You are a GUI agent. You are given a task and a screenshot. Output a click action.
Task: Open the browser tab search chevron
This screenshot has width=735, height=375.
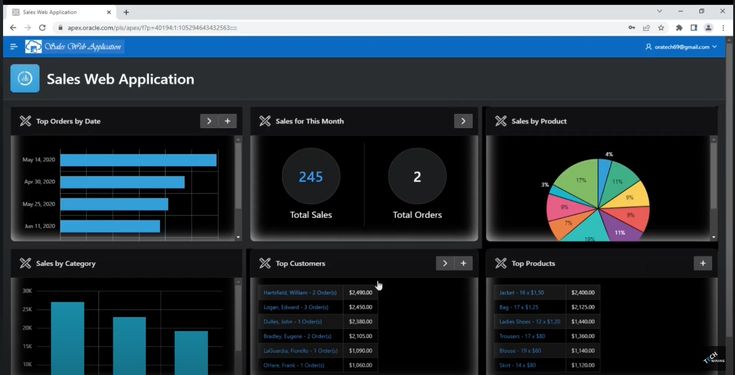[659, 11]
